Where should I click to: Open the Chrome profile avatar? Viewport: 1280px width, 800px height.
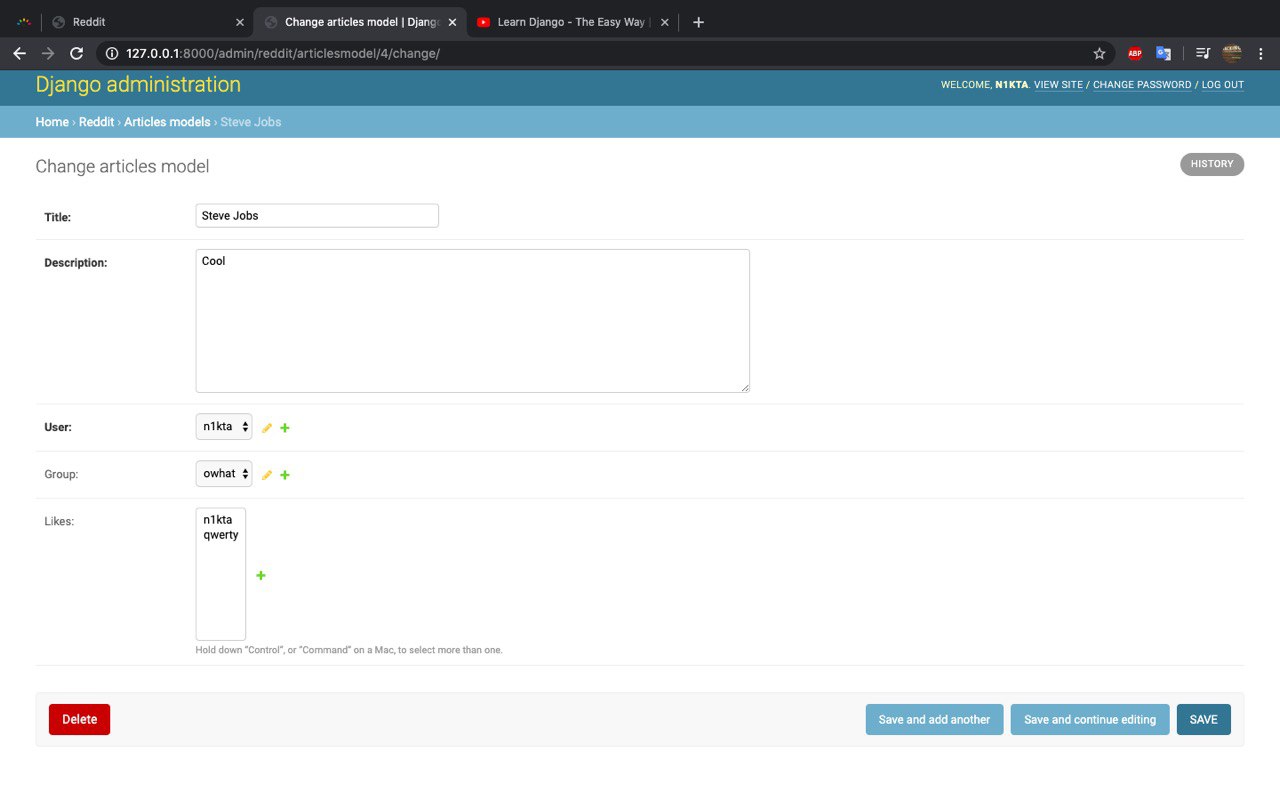(1232, 53)
